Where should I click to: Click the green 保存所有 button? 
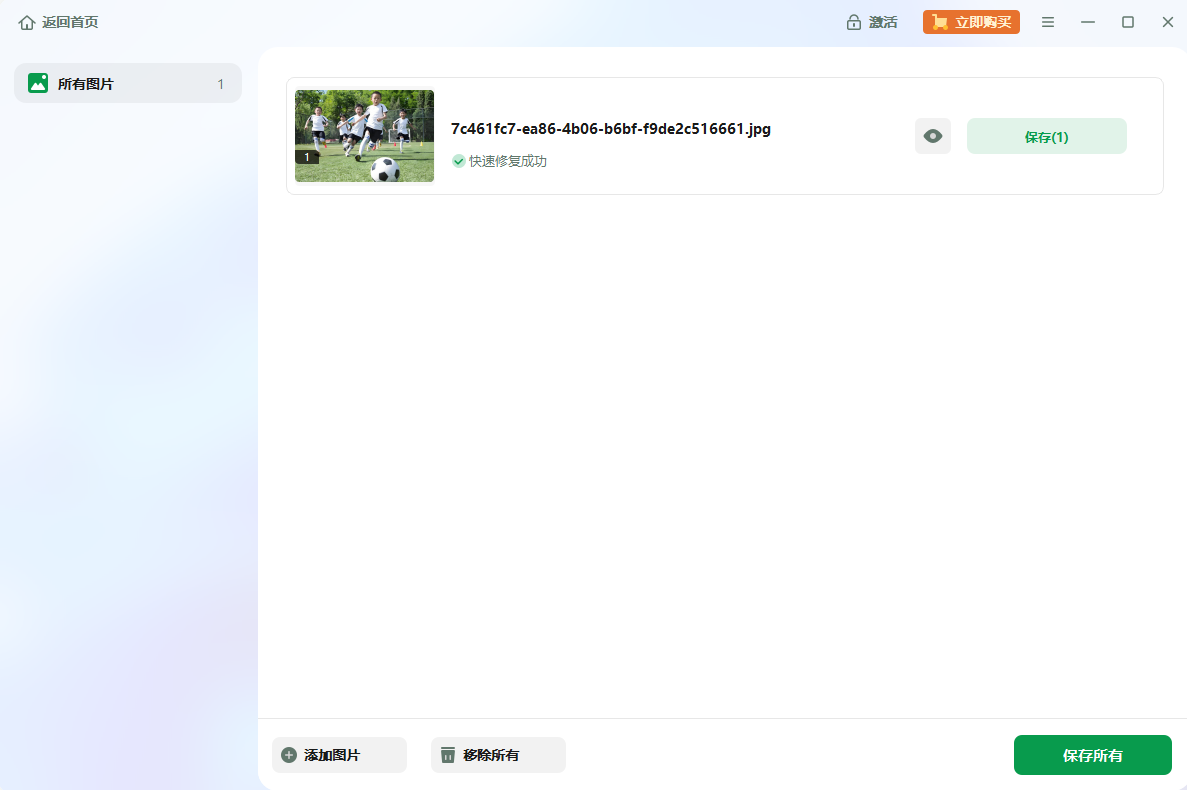coord(1092,755)
